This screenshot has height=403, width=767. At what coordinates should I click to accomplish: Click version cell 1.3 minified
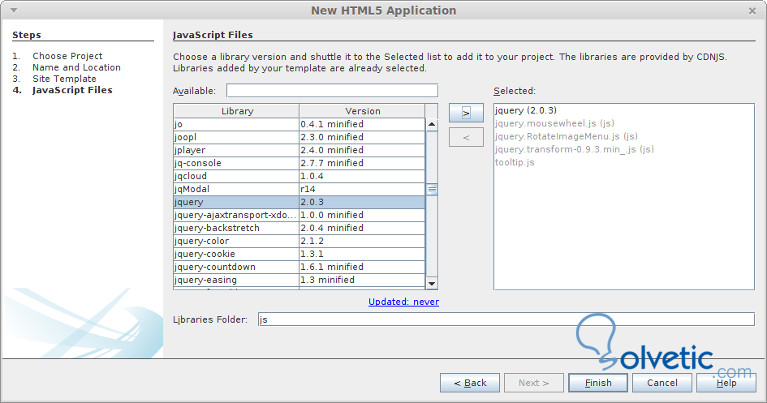(x=362, y=280)
